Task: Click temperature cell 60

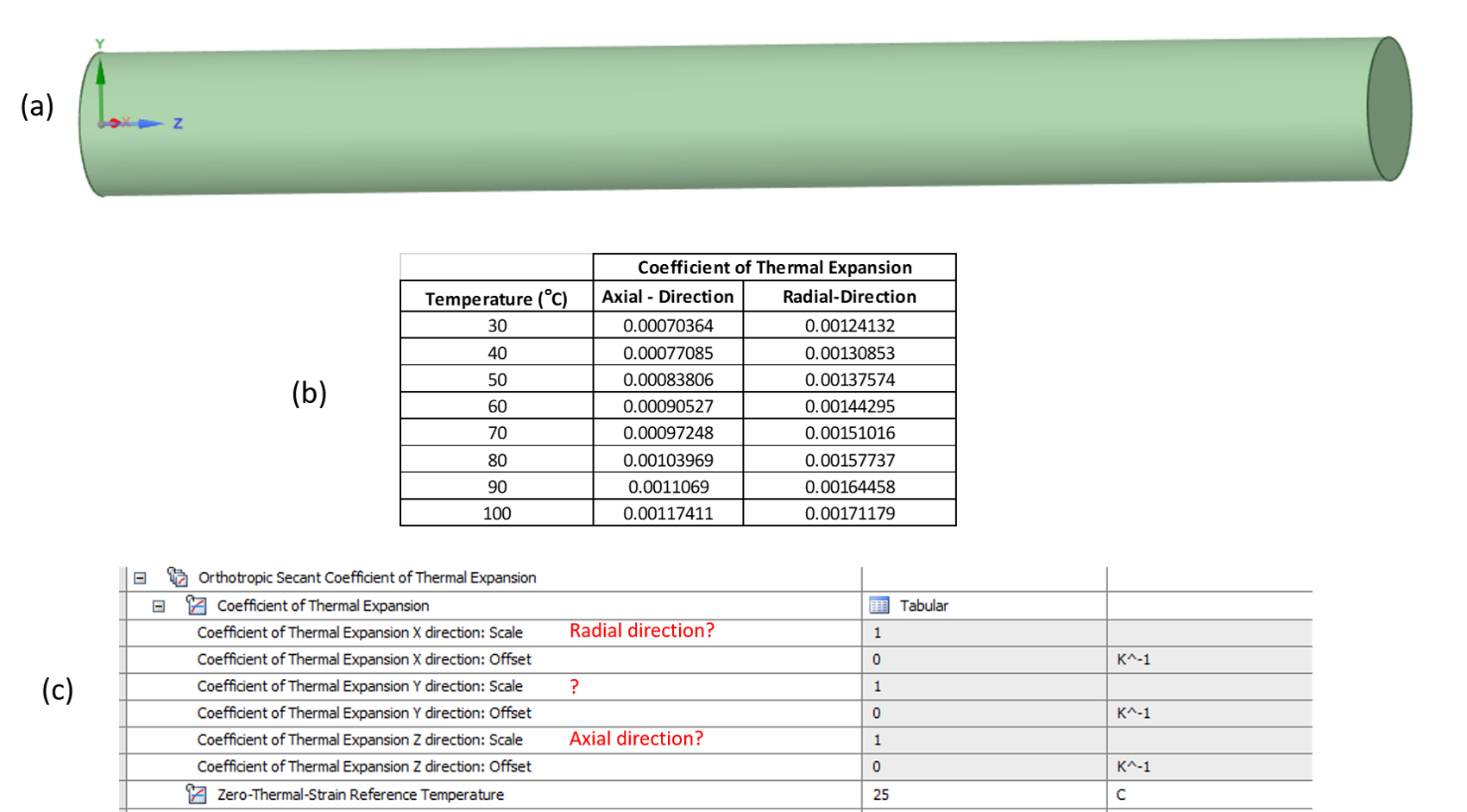Action: (x=497, y=406)
